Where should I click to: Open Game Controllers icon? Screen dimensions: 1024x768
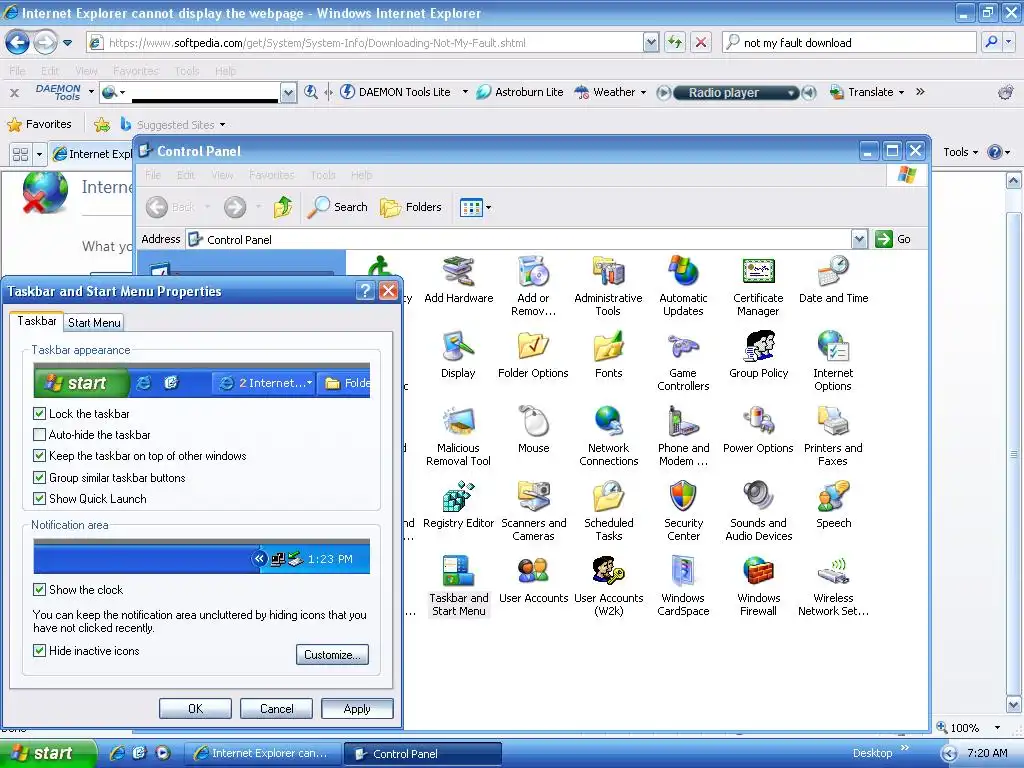point(683,361)
